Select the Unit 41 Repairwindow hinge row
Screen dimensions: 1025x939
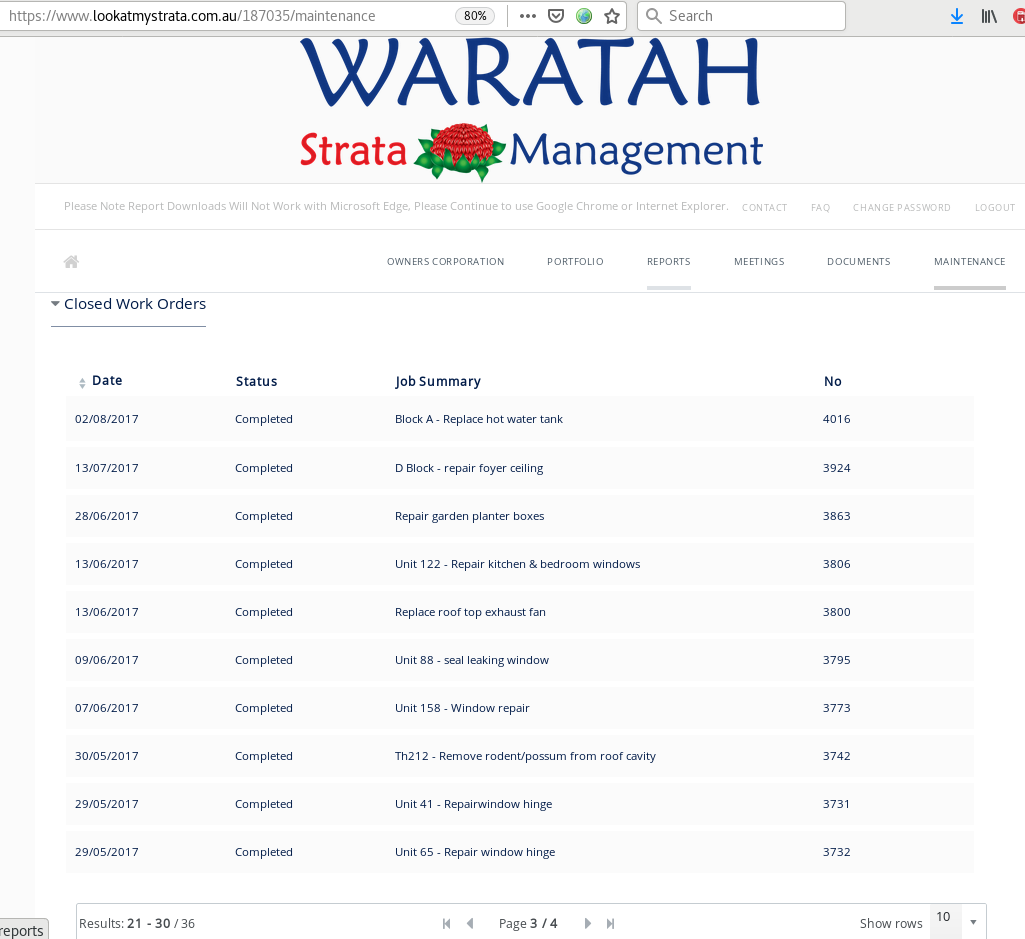tap(520, 804)
